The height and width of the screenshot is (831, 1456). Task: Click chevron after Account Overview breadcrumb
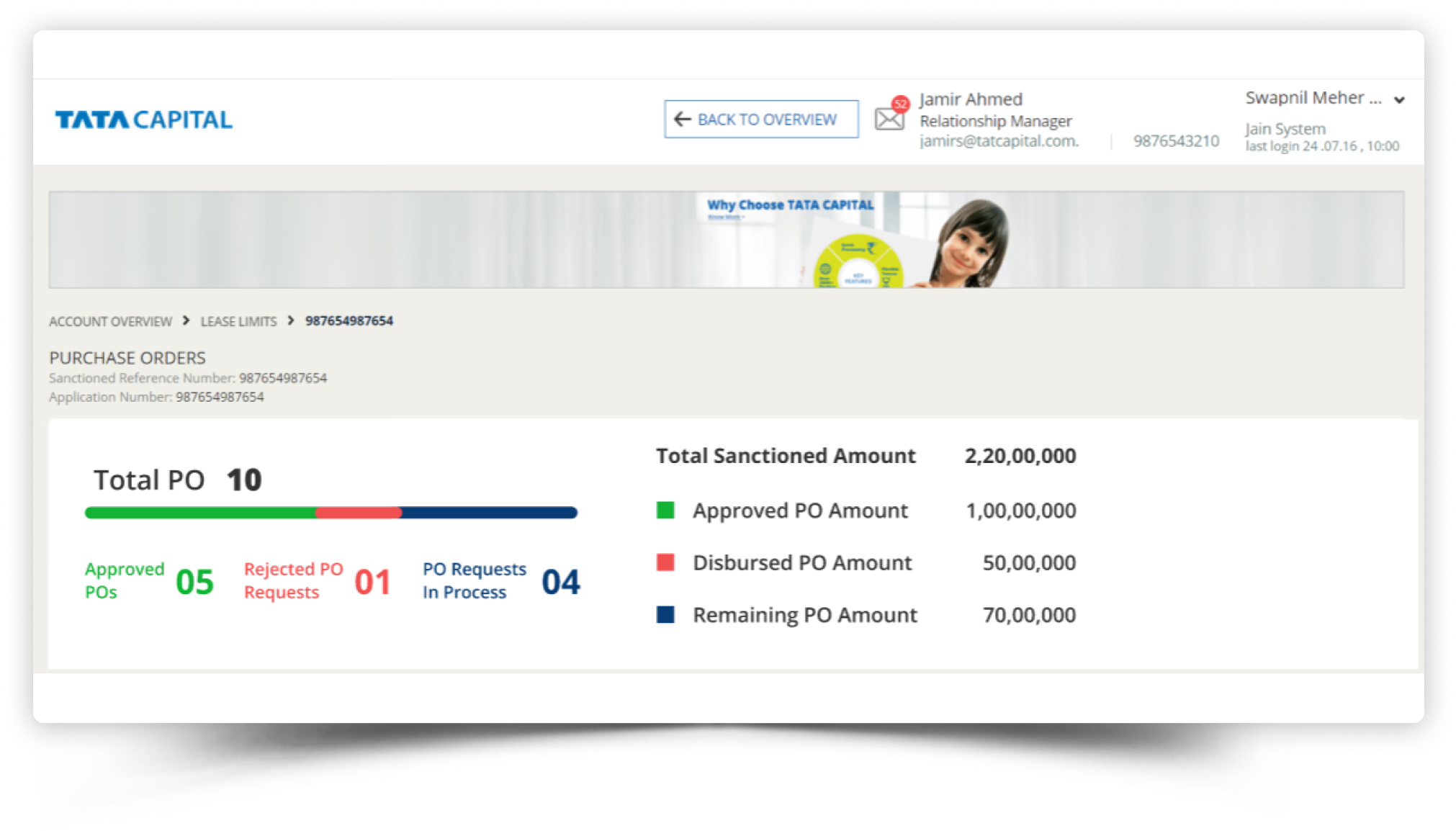coord(186,320)
